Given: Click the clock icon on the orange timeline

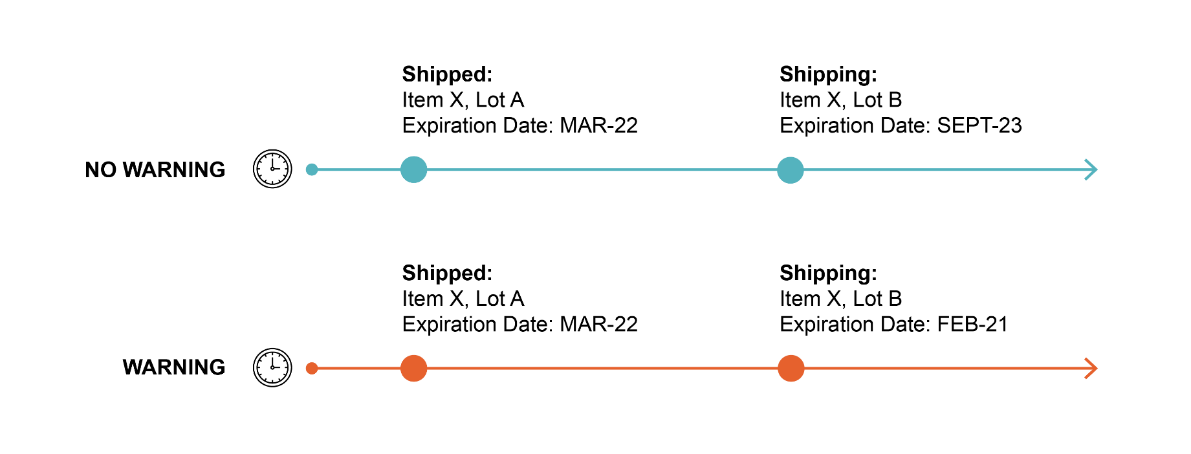Looking at the screenshot, I should tap(272, 368).
